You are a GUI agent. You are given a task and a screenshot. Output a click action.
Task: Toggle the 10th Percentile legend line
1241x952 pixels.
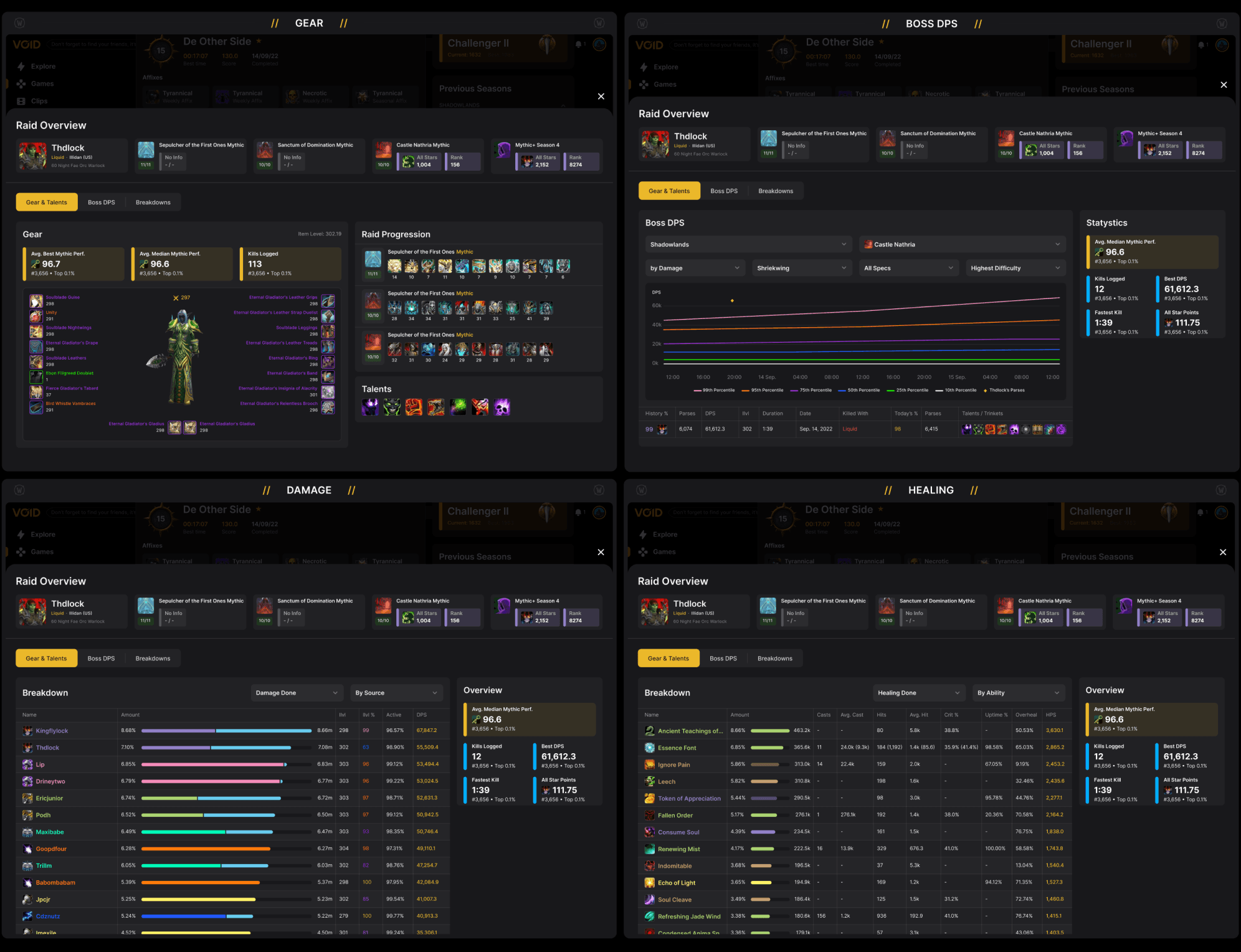click(956, 390)
